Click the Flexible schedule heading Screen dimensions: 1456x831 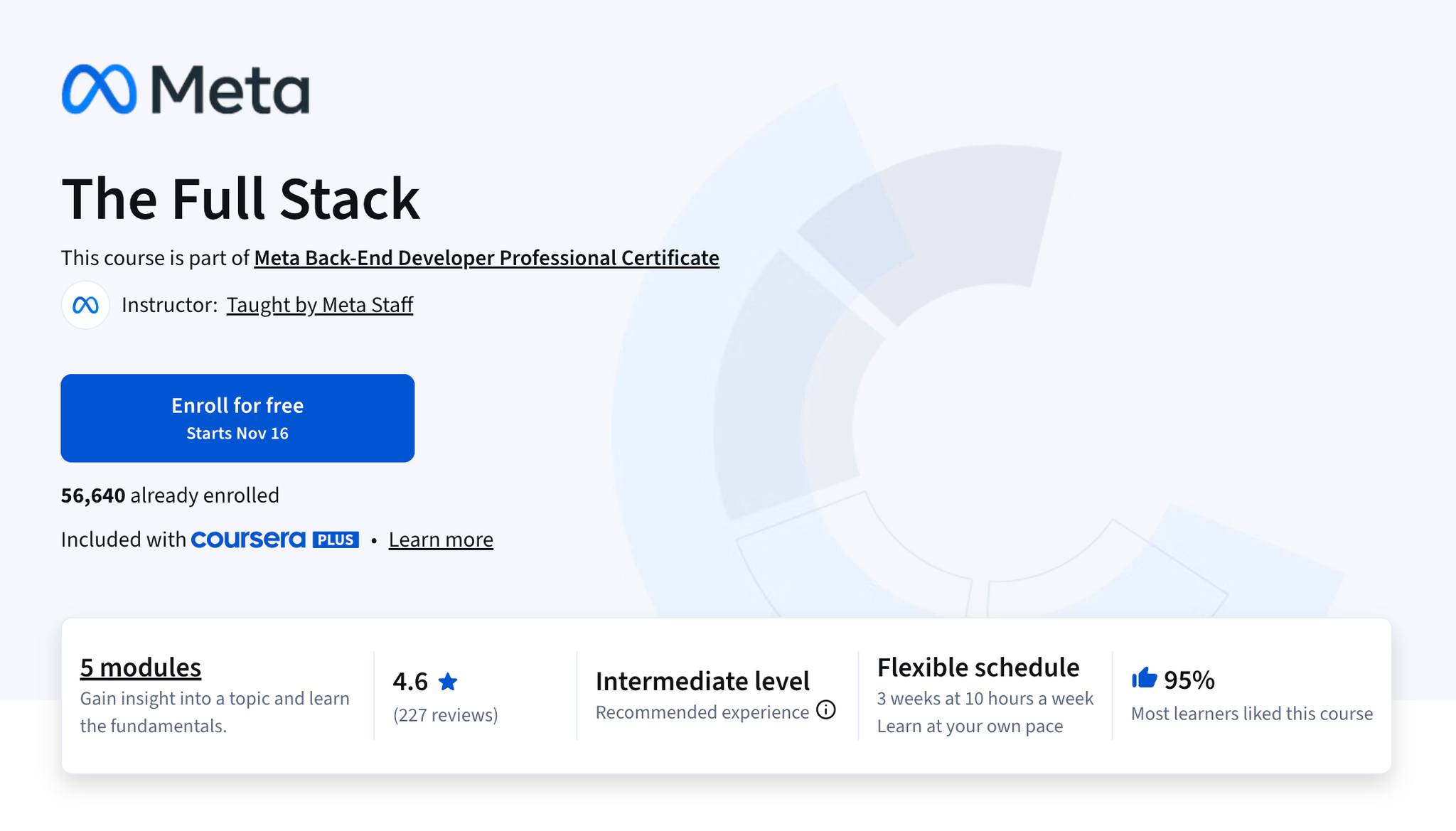978,668
